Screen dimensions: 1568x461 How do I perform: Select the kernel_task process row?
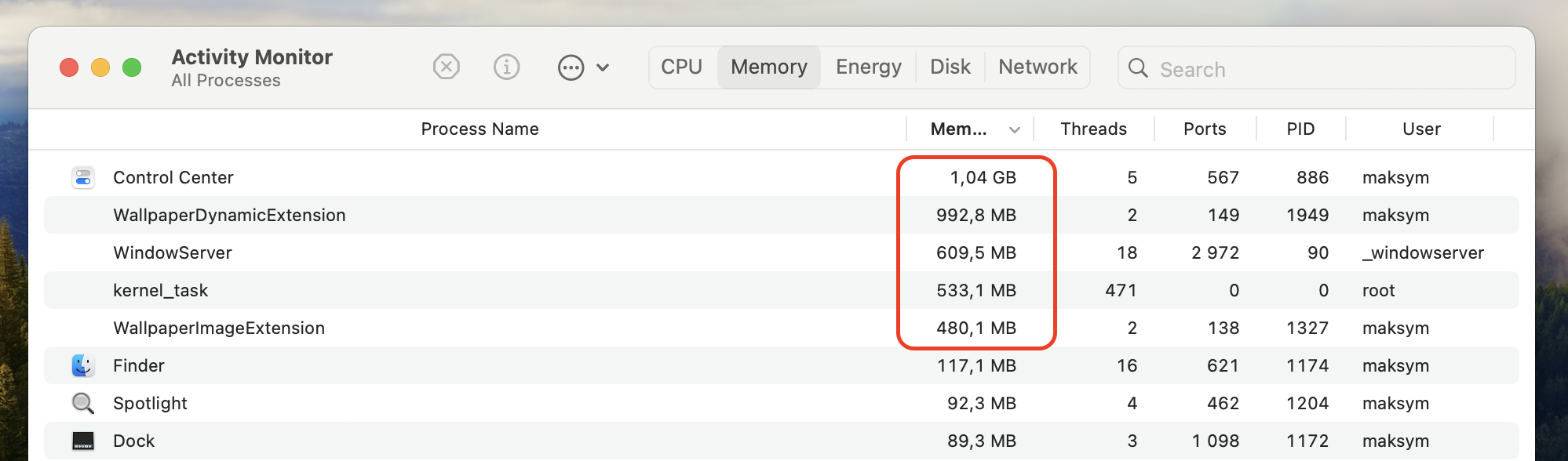tap(471, 291)
